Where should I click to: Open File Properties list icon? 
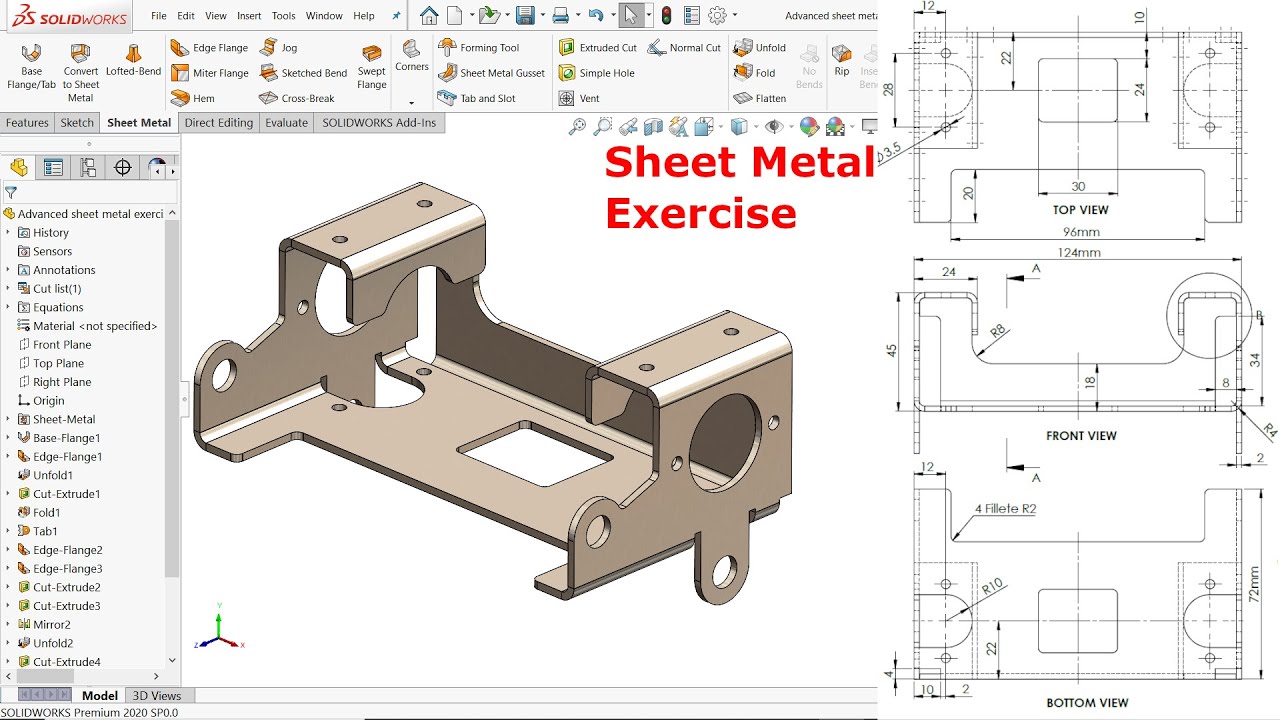click(692, 15)
